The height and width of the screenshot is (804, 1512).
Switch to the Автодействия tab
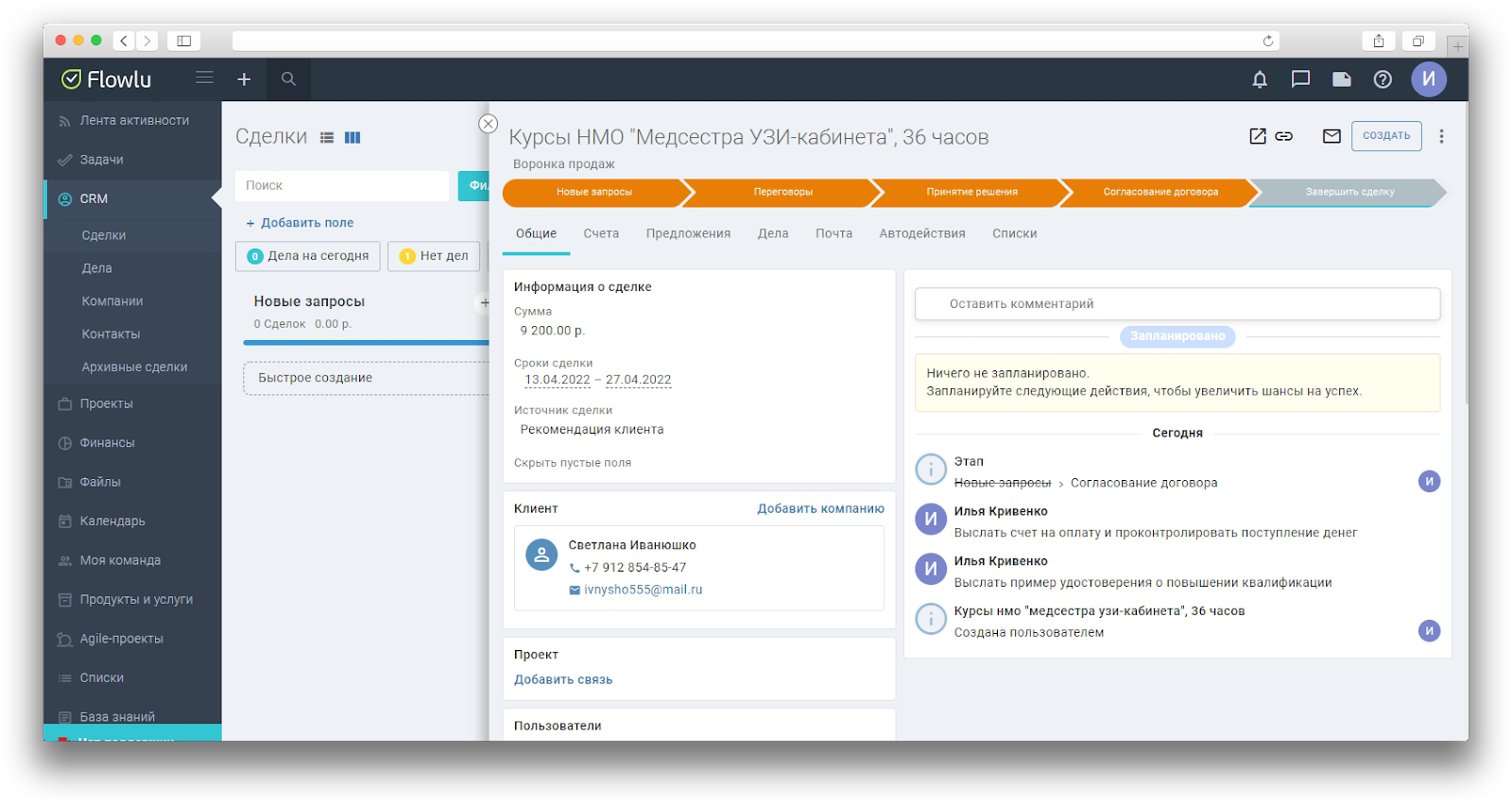coord(922,233)
